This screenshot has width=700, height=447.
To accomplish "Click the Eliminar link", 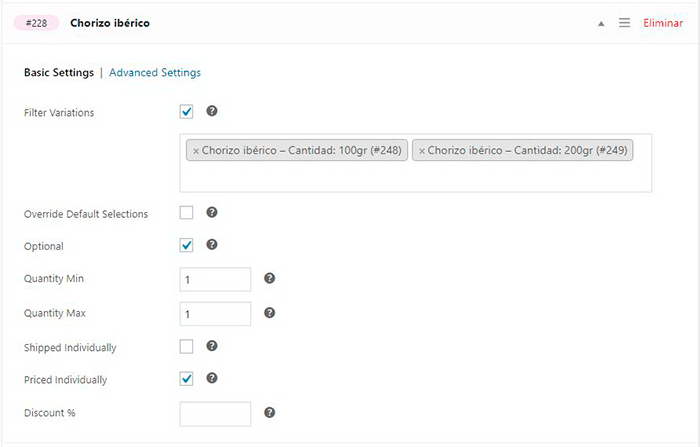I will click(x=663, y=23).
